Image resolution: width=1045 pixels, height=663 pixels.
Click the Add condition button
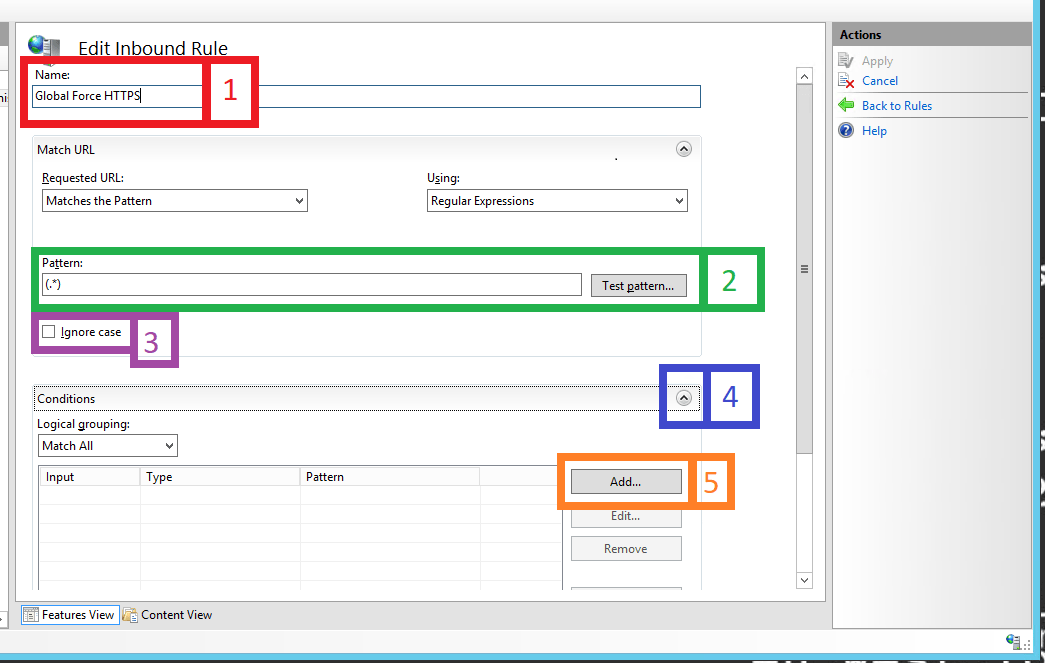point(626,482)
